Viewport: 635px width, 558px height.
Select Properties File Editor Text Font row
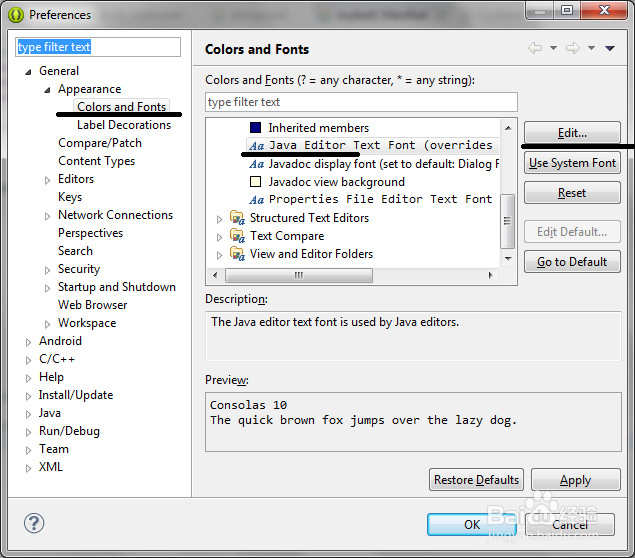371,199
